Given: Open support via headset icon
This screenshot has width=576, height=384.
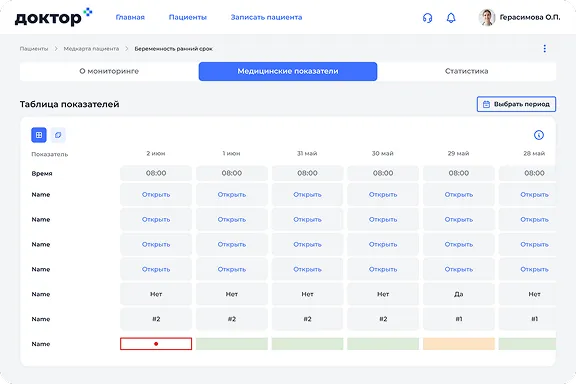Looking at the screenshot, I should click(427, 18).
